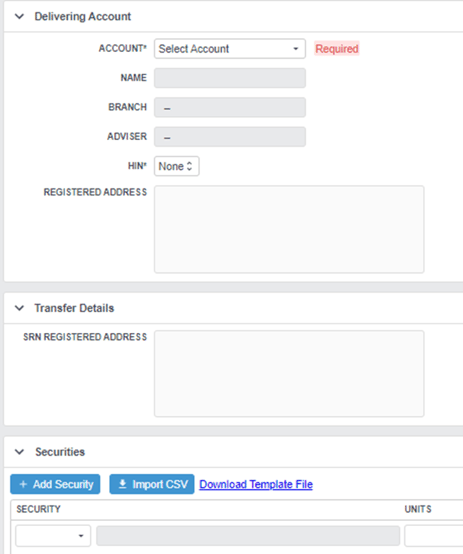The width and height of the screenshot is (463, 554).
Task: Click the Units input field
Action: point(434,536)
